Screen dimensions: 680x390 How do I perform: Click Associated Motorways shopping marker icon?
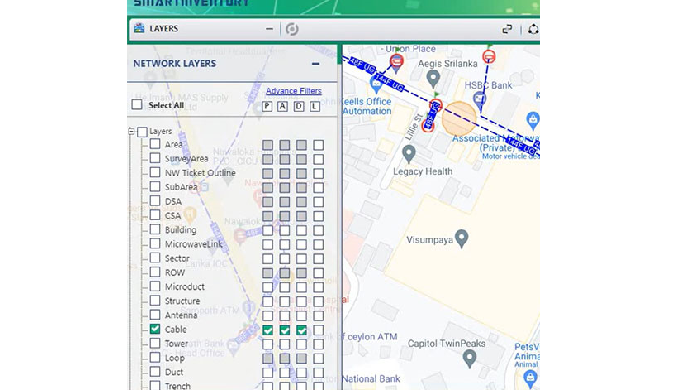533,120
